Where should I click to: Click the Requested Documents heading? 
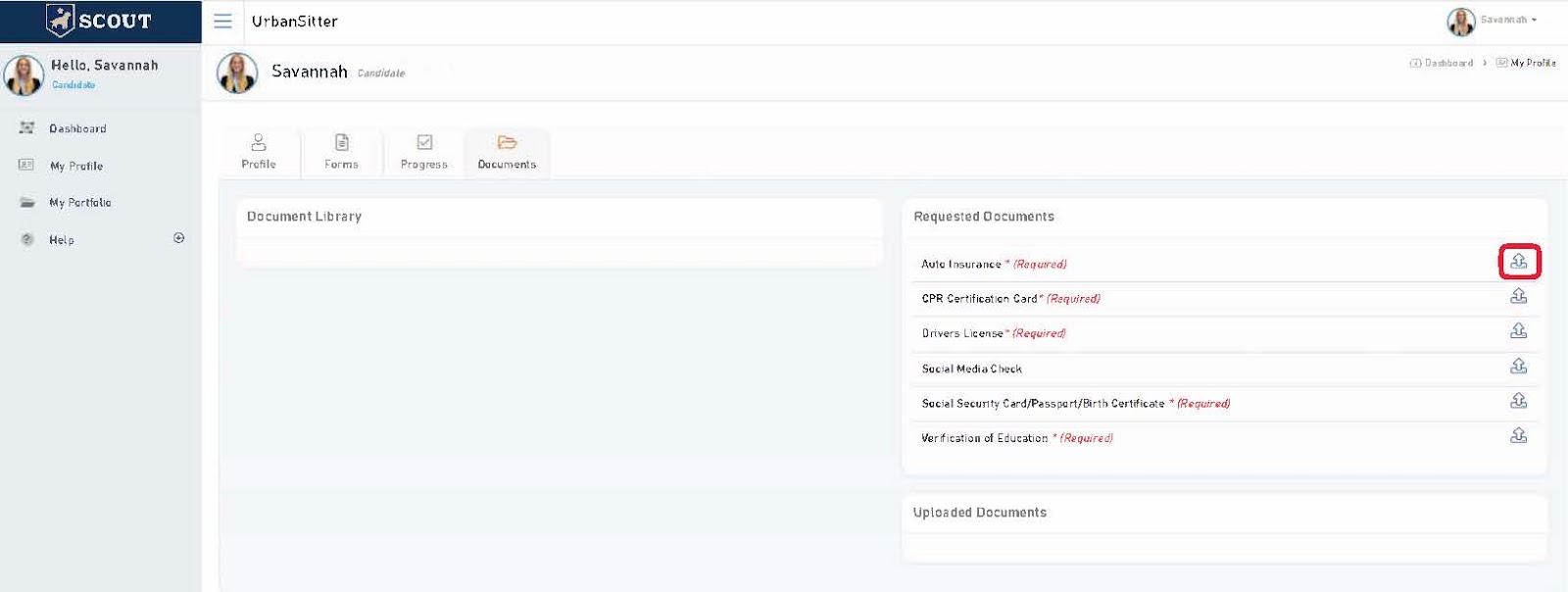click(x=984, y=217)
